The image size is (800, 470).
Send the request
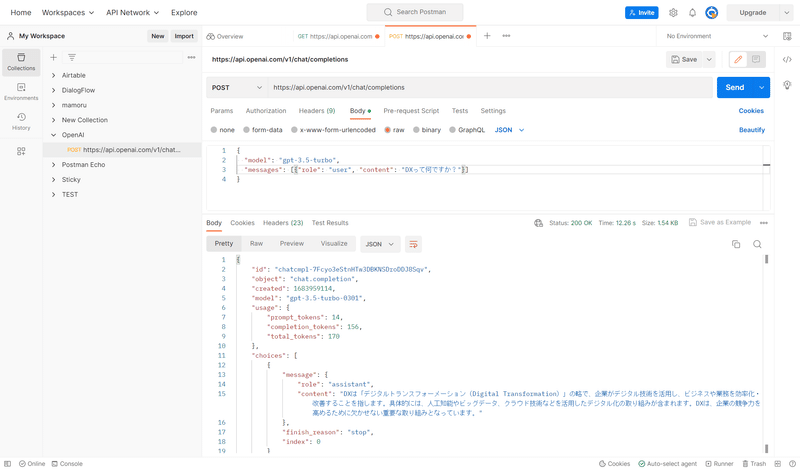(x=735, y=88)
